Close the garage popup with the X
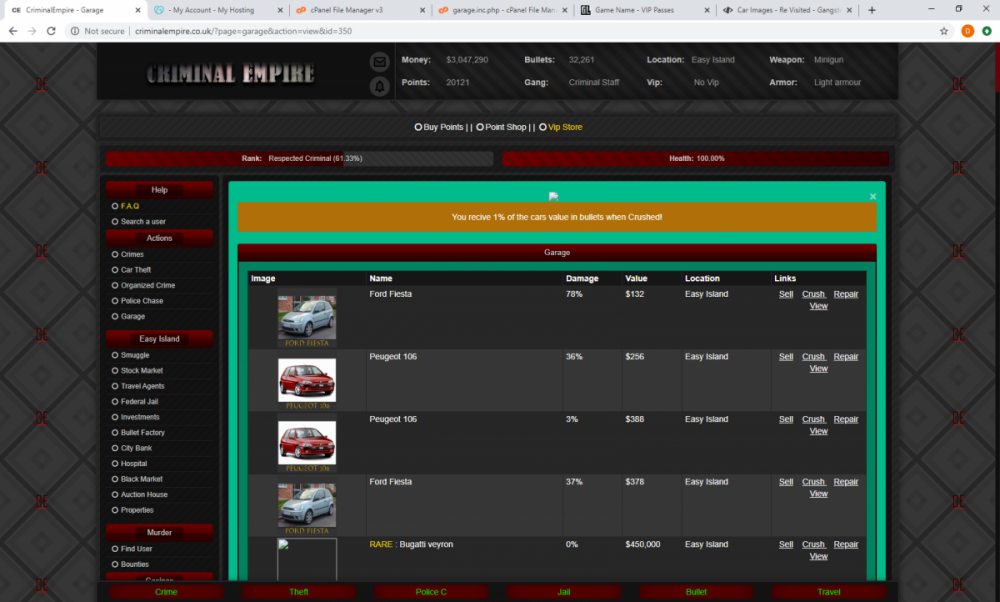Viewport: 1000px width, 602px height. coord(872,197)
